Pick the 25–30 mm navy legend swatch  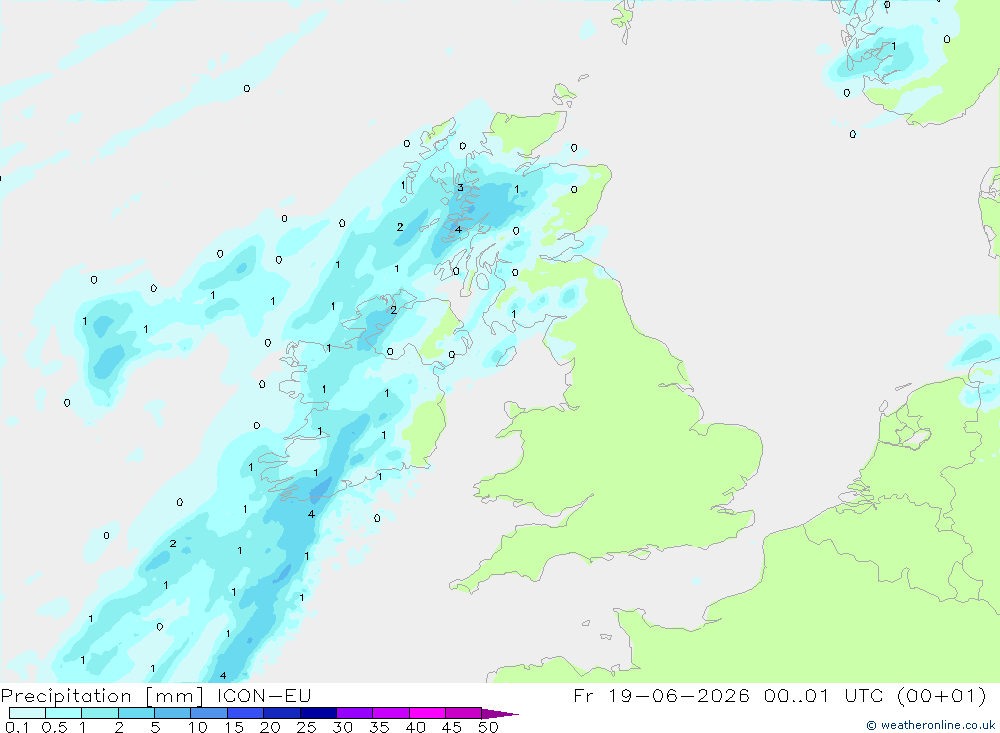click(x=318, y=713)
